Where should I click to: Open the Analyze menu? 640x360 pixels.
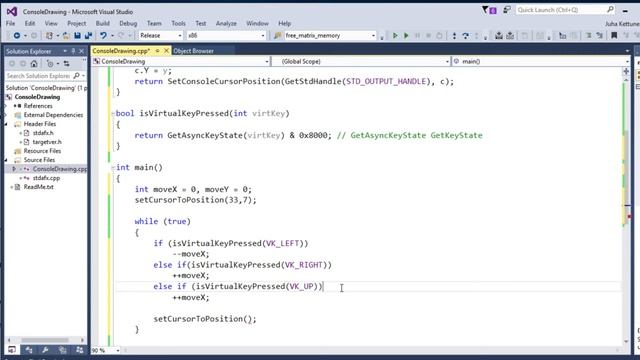point(226,24)
